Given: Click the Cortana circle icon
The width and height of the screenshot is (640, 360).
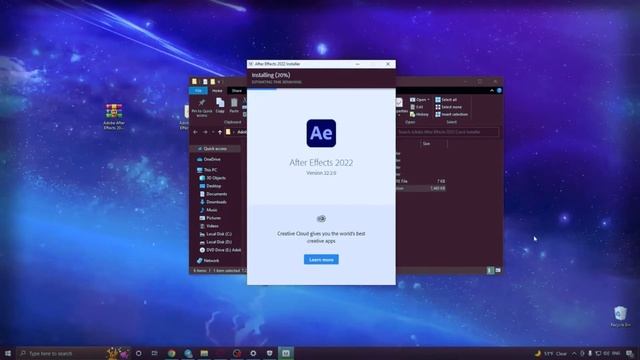Looking at the screenshot, I should pyautogui.click(x=138, y=353).
